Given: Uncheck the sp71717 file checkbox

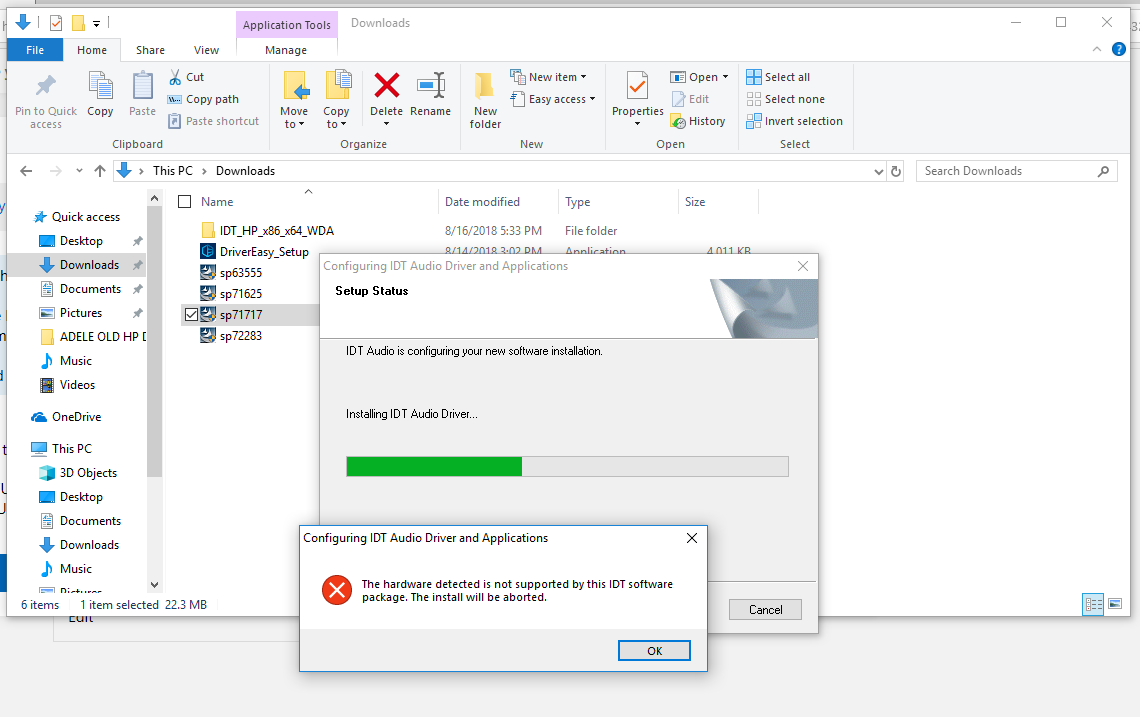Looking at the screenshot, I should 191,314.
